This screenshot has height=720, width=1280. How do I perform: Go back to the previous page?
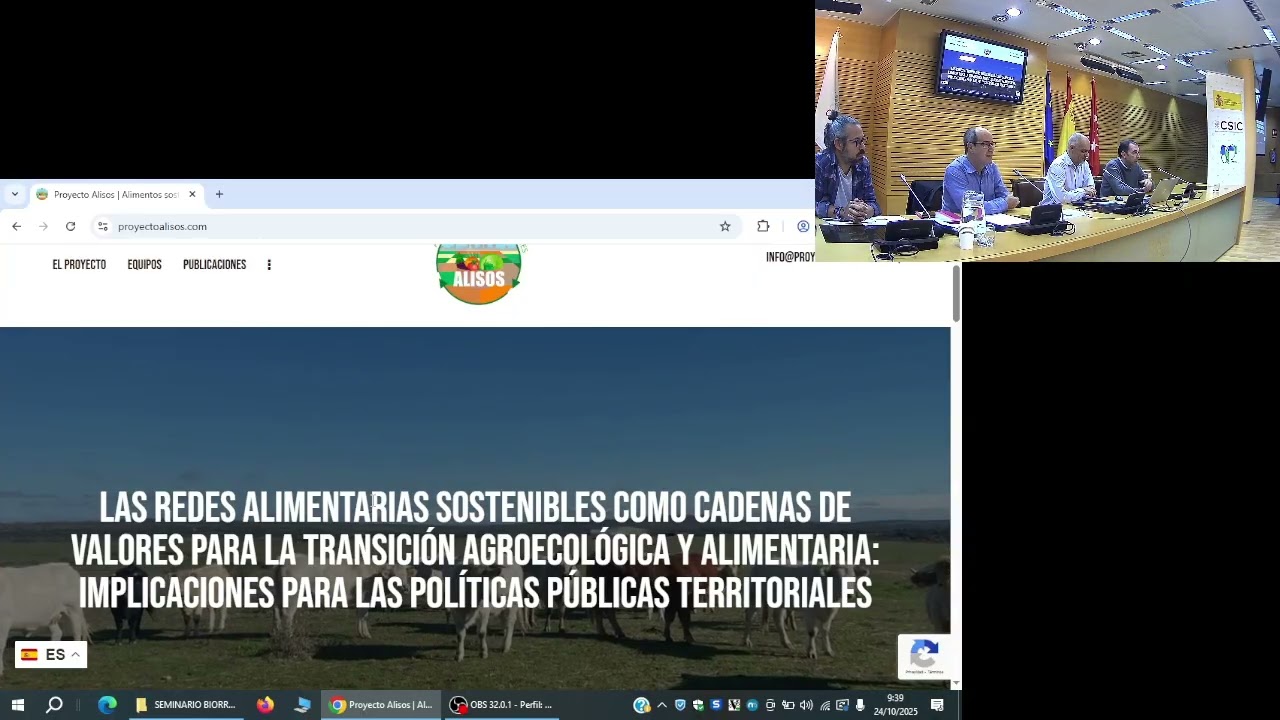(x=17, y=226)
